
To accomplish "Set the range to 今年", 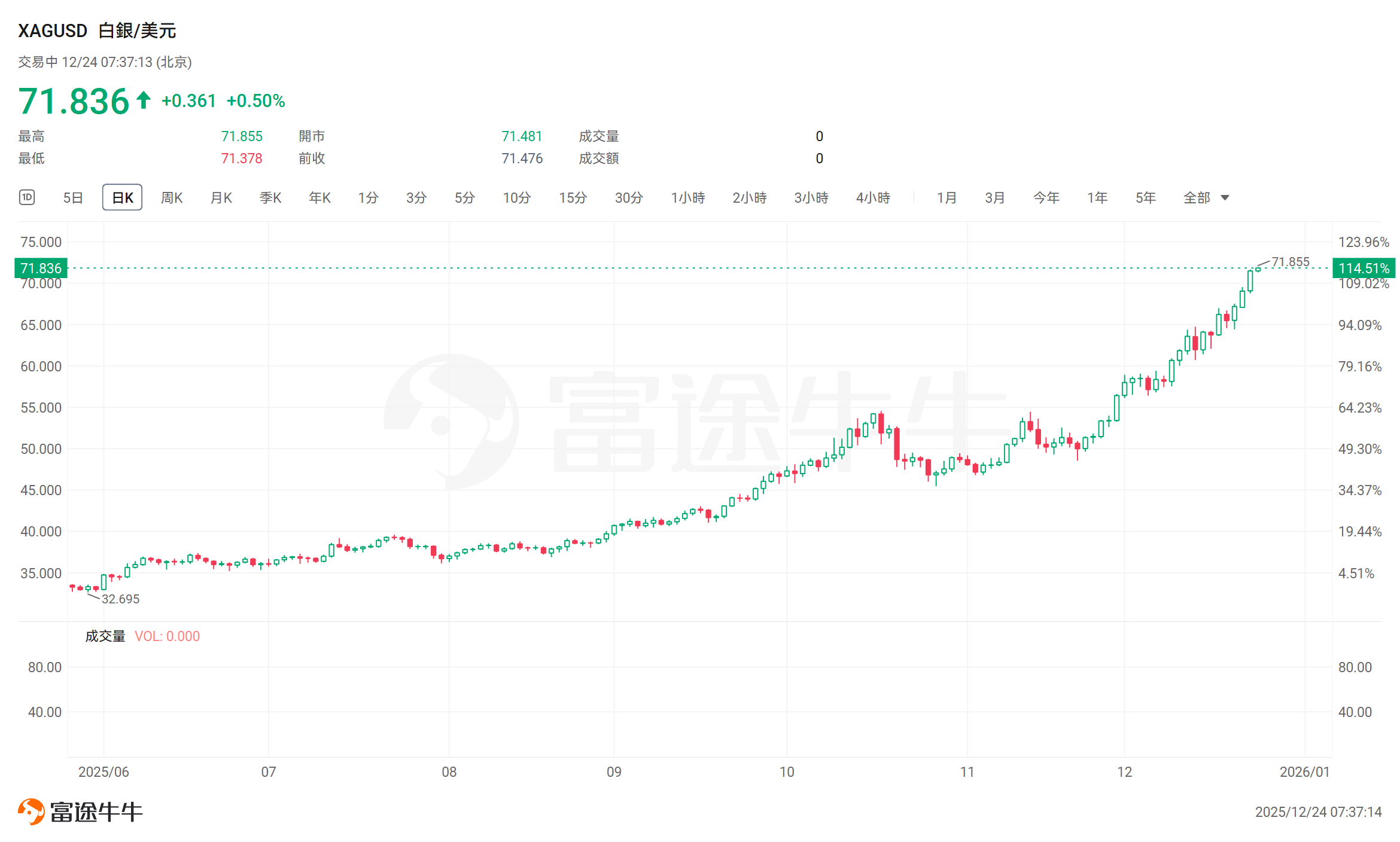I will click(1046, 197).
